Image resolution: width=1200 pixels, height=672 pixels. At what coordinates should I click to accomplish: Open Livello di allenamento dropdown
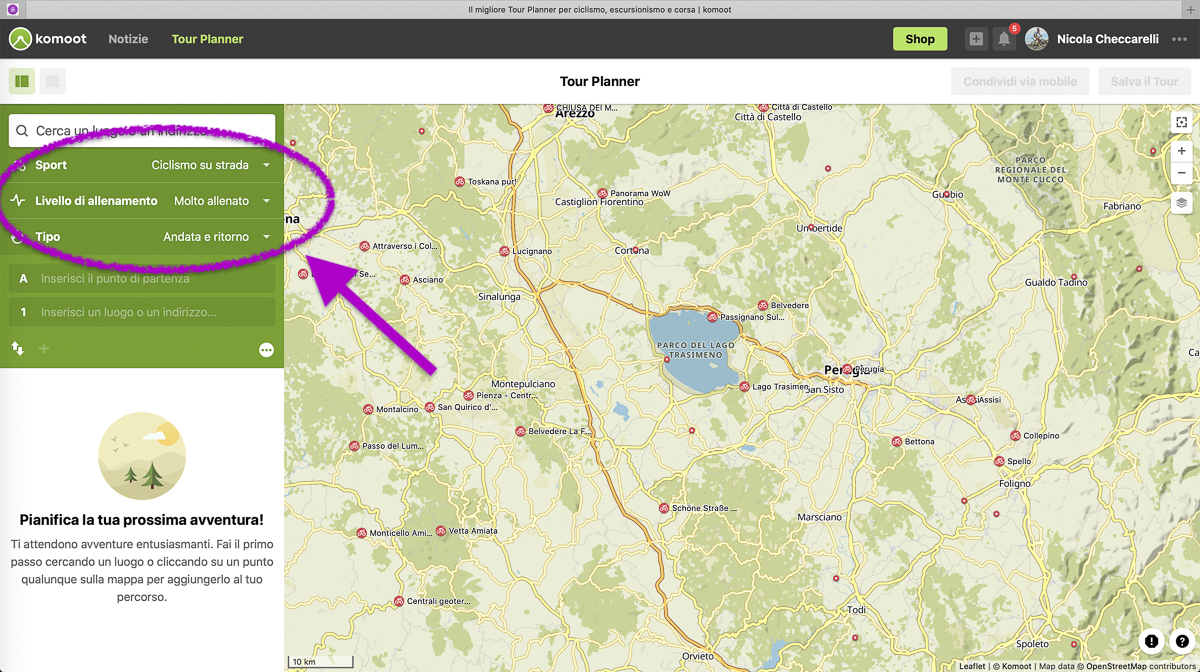[220, 201]
